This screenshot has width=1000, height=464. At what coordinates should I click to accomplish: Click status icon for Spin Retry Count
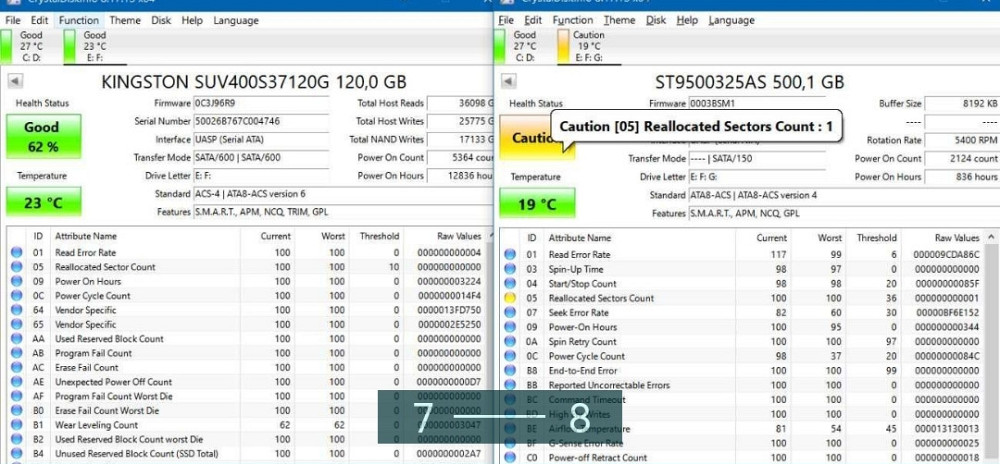coord(510,342)
